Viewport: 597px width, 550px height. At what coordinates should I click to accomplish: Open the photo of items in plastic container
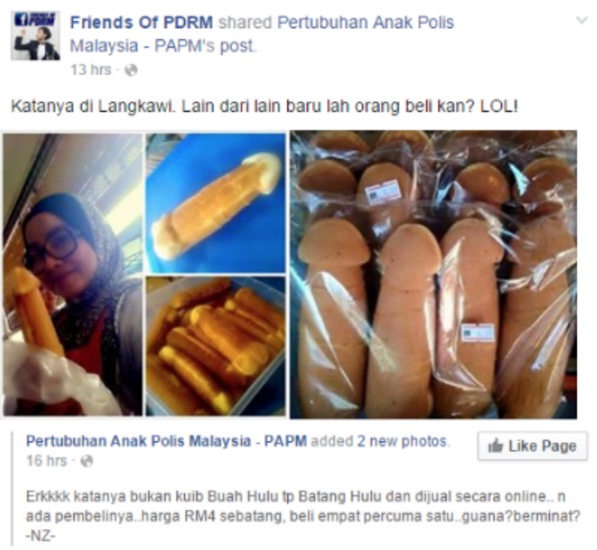(x=216, y=346)
